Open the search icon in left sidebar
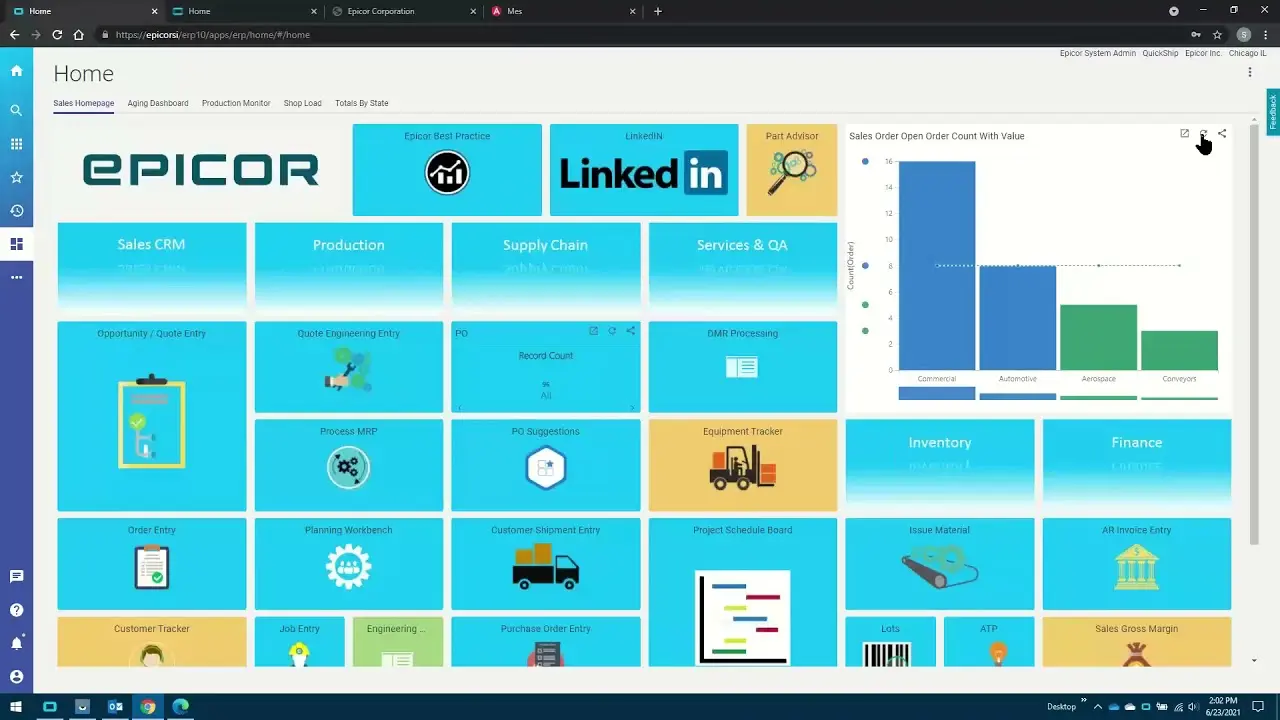The width and height of the screenshot is (1280, 720). 16,111
